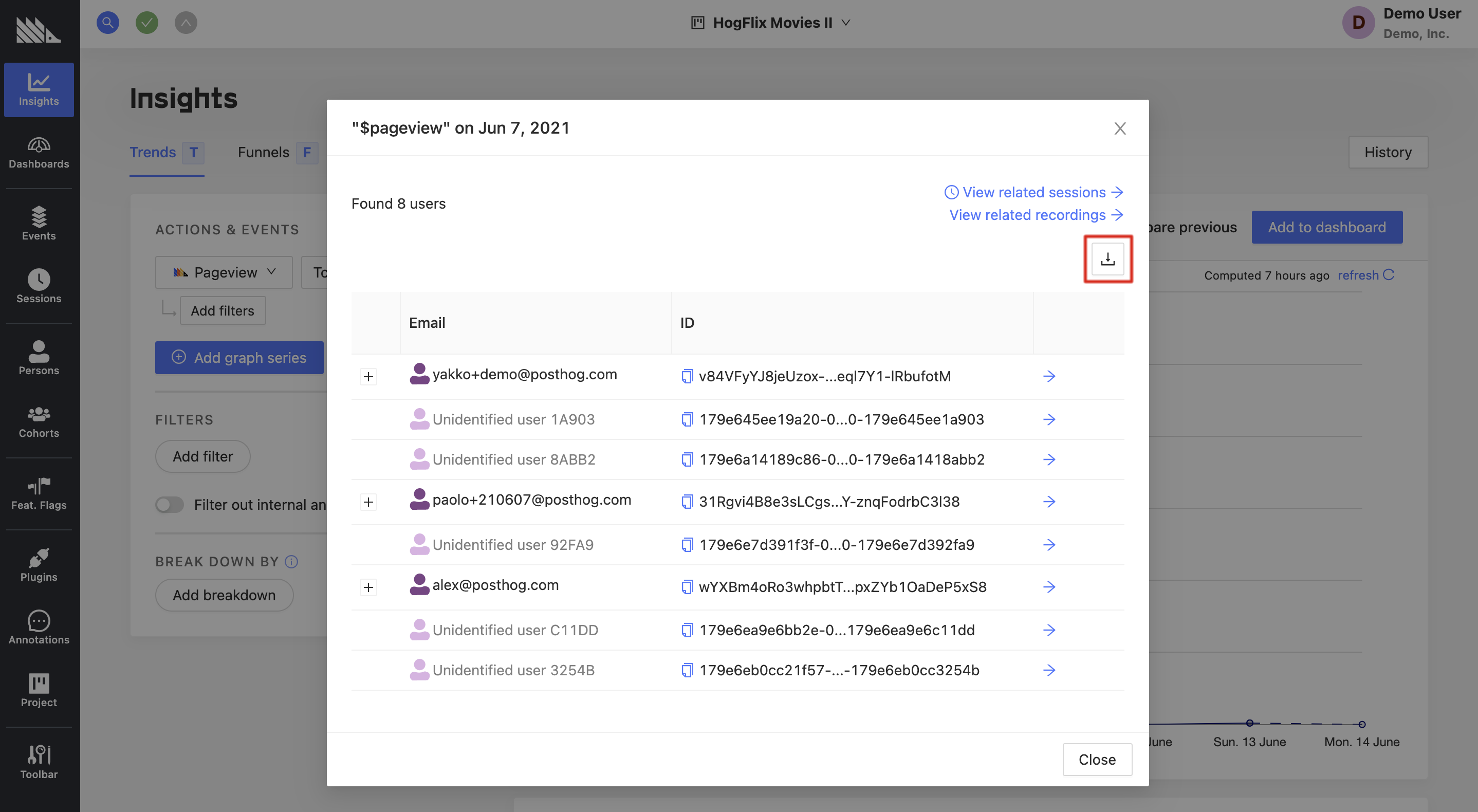Open the HogFlix Movies II project dropdown
Viewport: 1478px width, 812px height.
[x=770, y=23]
